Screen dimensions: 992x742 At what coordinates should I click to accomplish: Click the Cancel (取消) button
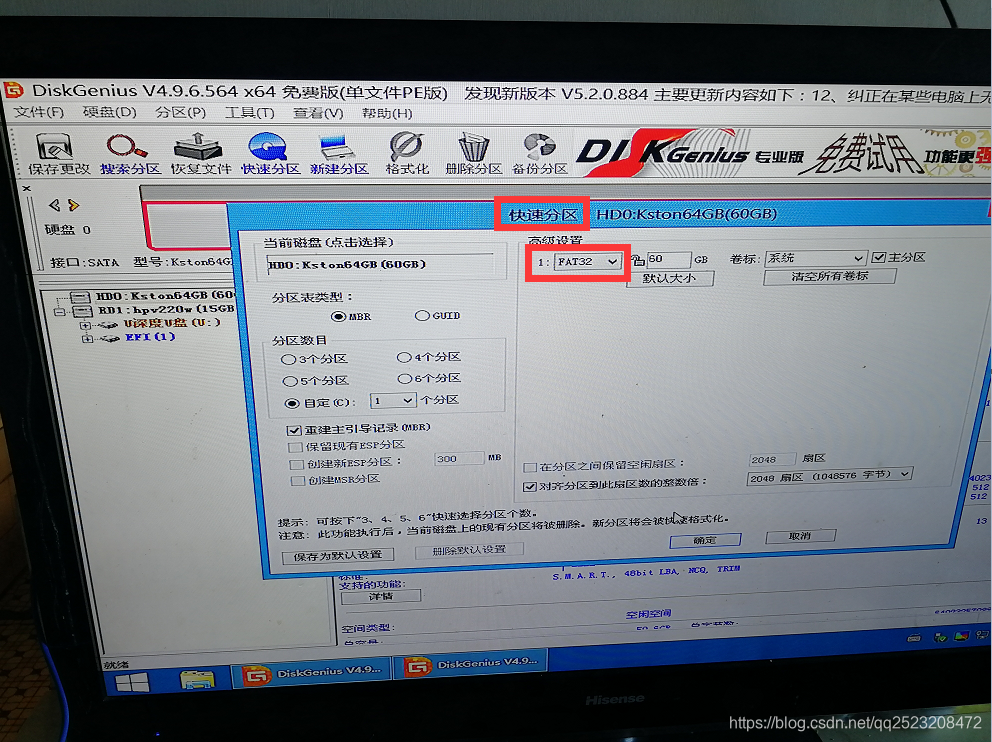point(800,536)
